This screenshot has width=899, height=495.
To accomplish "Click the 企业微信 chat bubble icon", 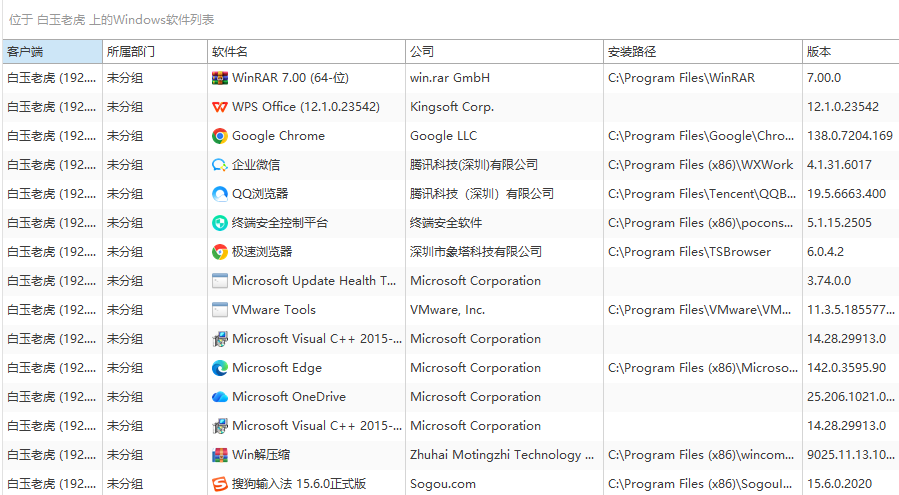I will 220,165.
